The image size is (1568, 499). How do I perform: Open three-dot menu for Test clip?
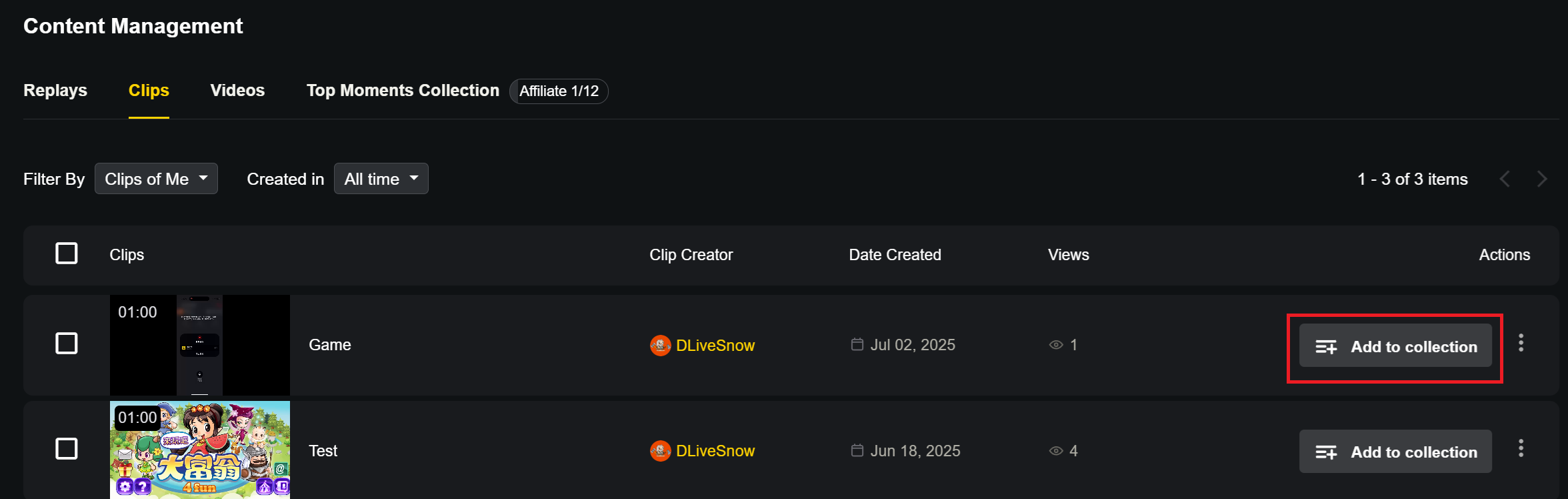coord(1521,448)
